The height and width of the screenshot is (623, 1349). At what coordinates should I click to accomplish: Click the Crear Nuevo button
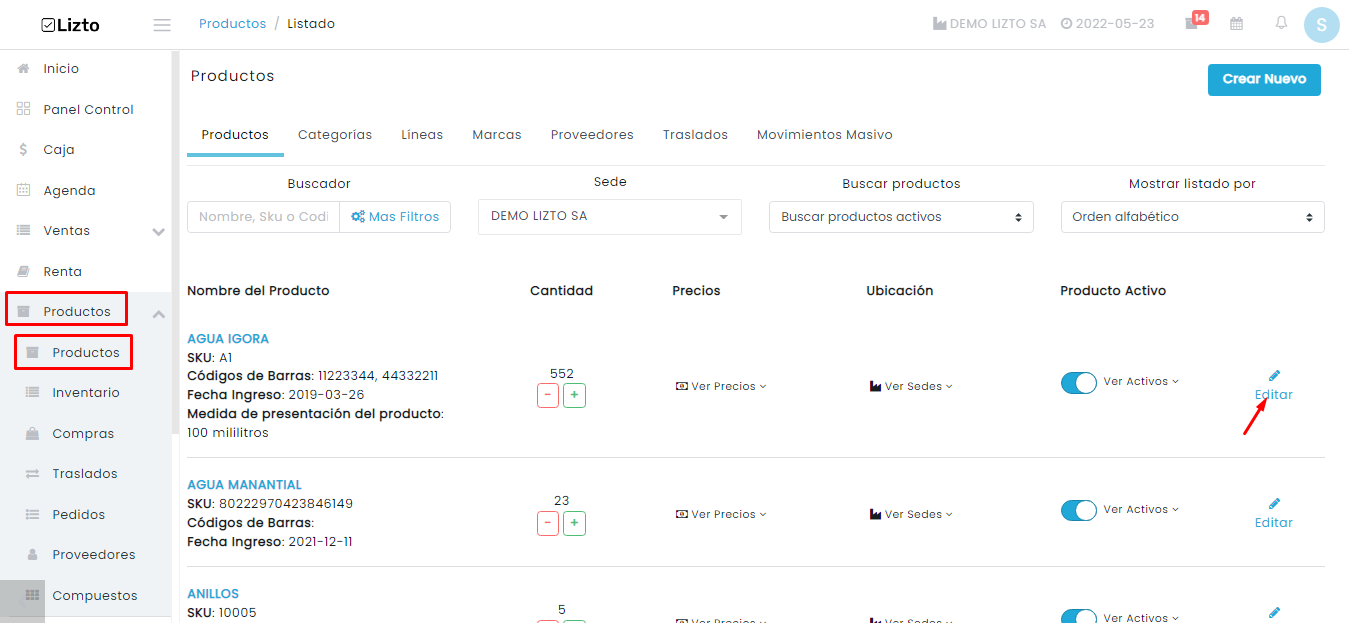tap(1264, 79)
